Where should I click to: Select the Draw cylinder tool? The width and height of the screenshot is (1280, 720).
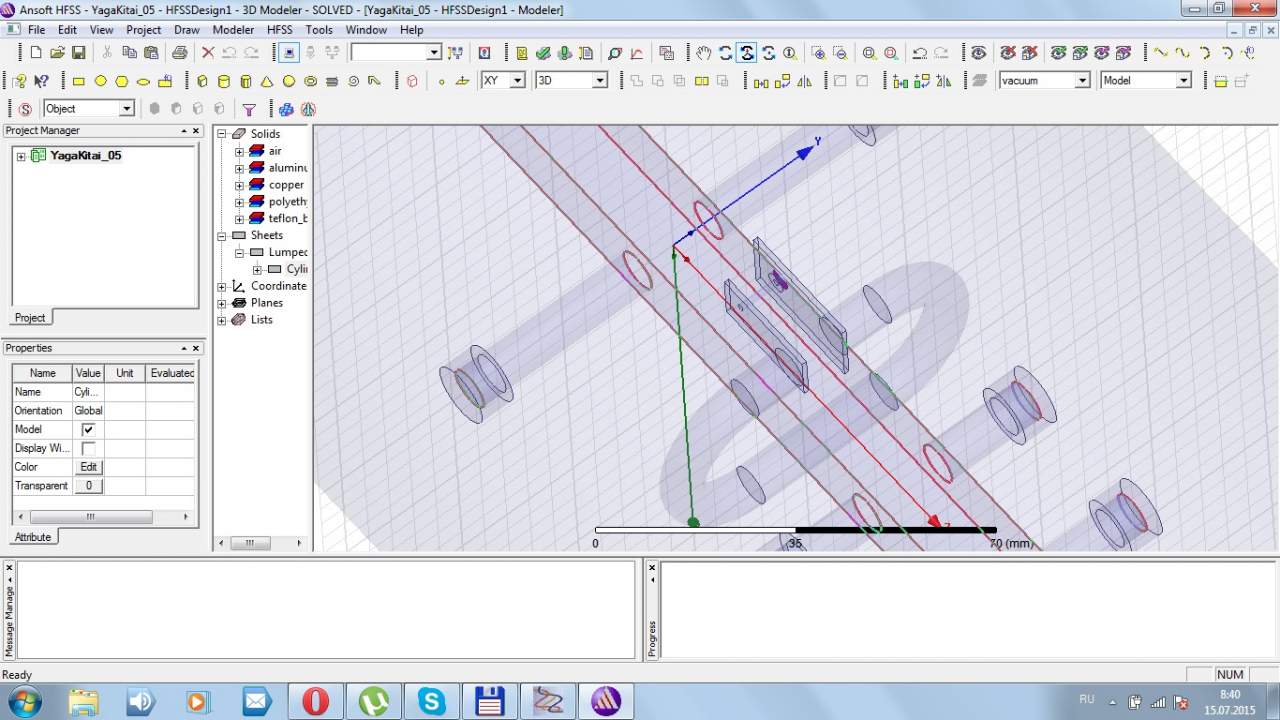223,81
